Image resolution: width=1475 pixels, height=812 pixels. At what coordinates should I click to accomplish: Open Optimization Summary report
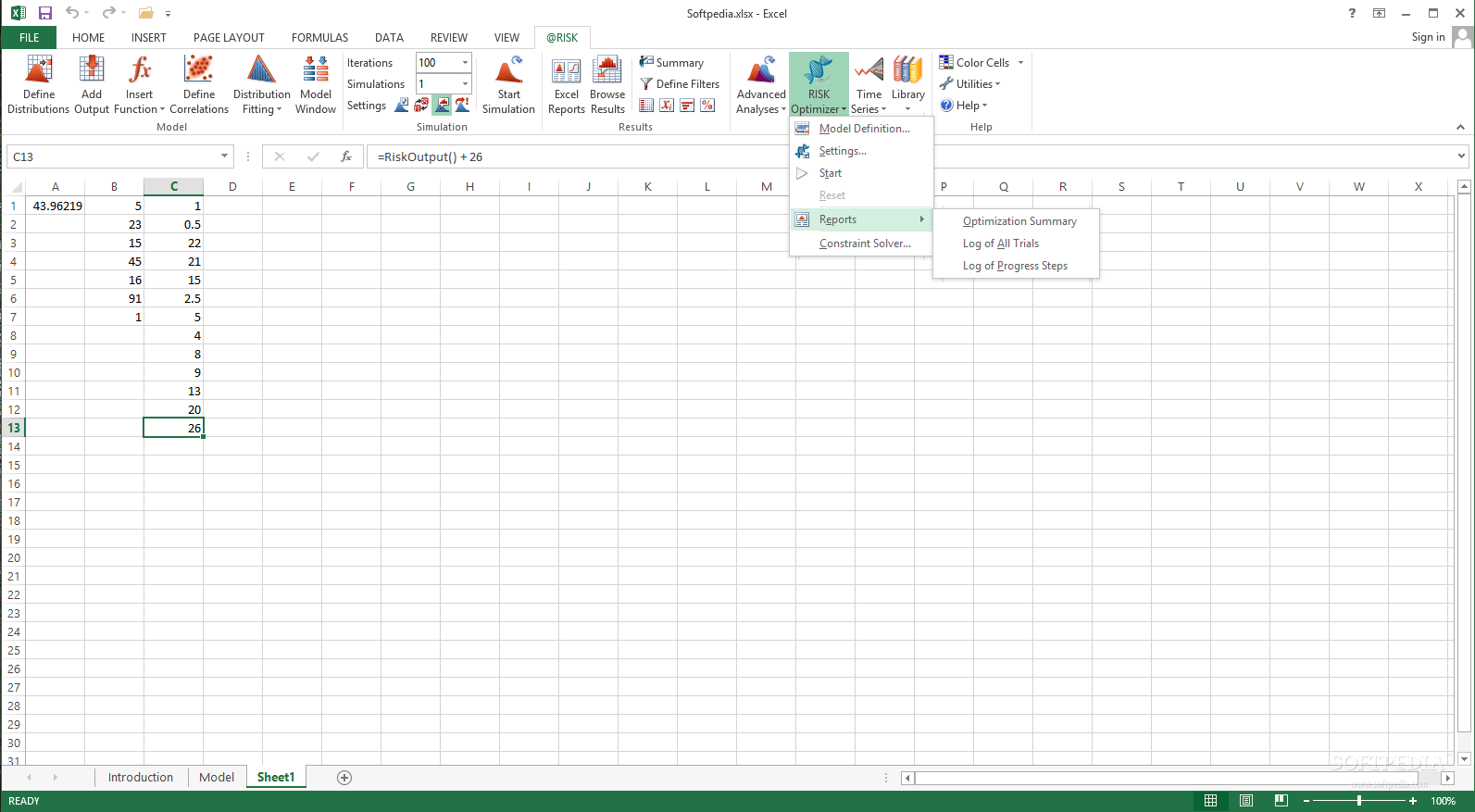[x=1017, y=221]
